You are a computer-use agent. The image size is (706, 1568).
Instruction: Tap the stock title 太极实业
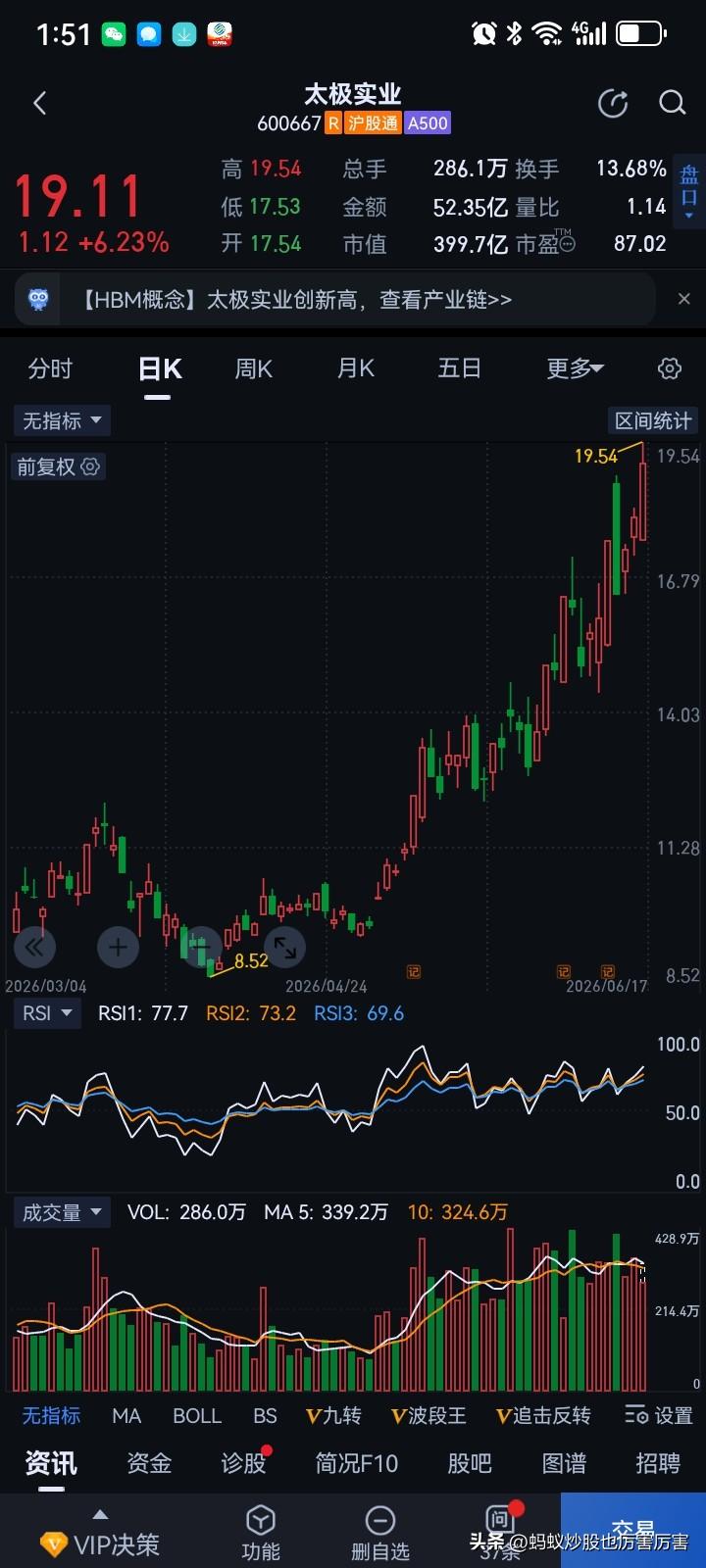point(353,94)
